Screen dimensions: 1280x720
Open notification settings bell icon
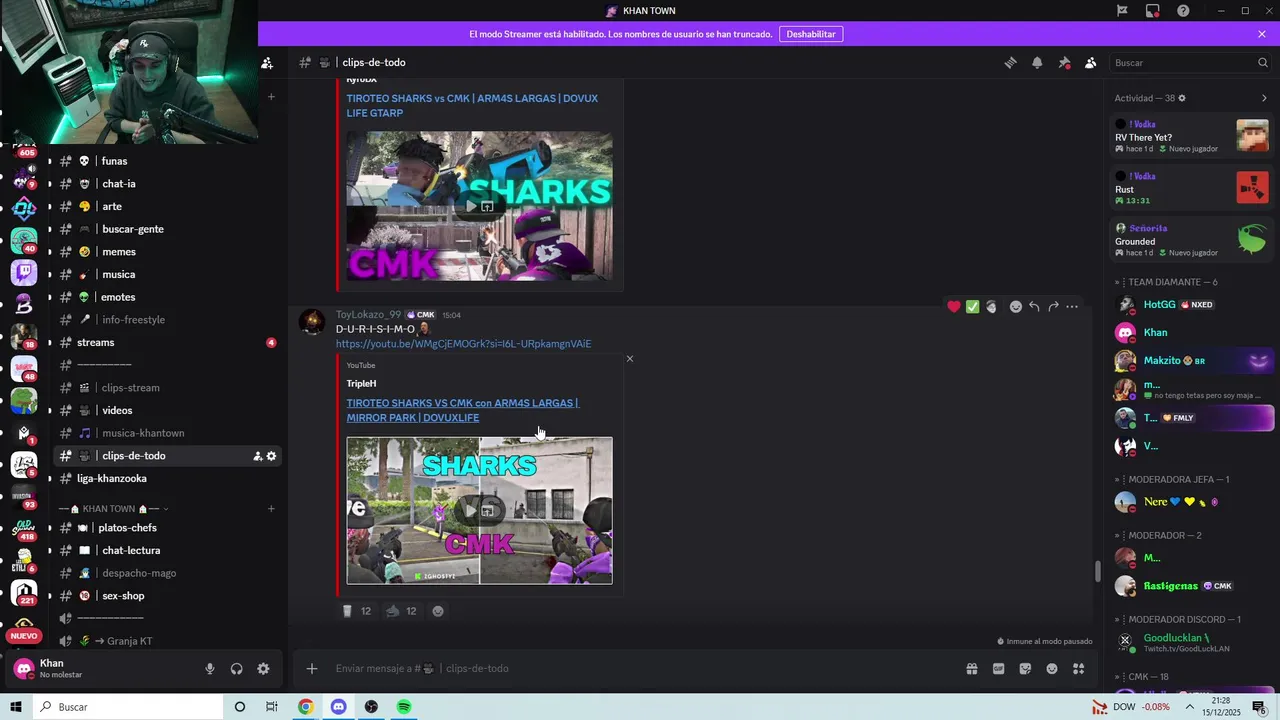tap(1037, 62)
